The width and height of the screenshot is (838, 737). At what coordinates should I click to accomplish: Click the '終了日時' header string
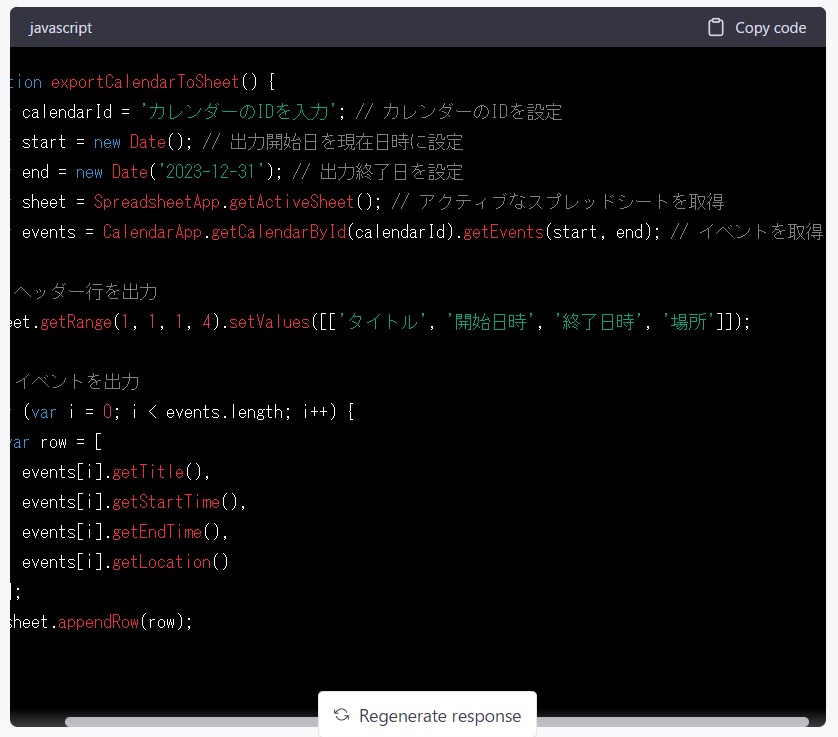point(598,322)
